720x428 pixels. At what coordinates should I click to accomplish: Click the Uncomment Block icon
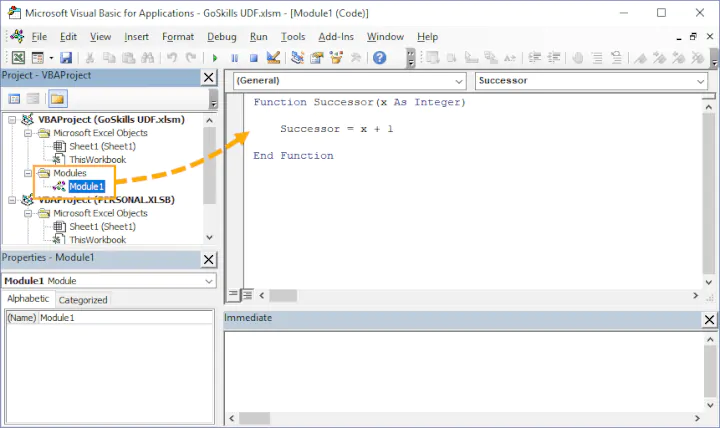(x=616, y=58)
